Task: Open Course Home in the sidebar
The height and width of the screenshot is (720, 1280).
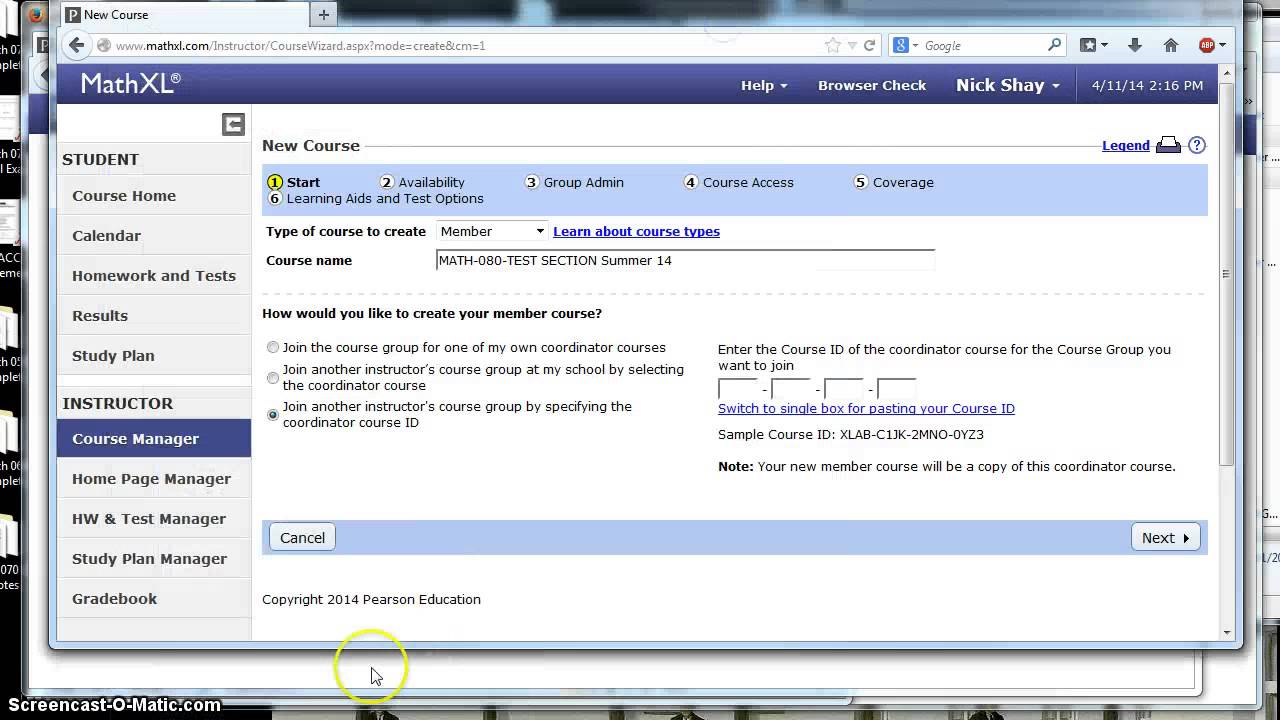Action: [154, 196]
